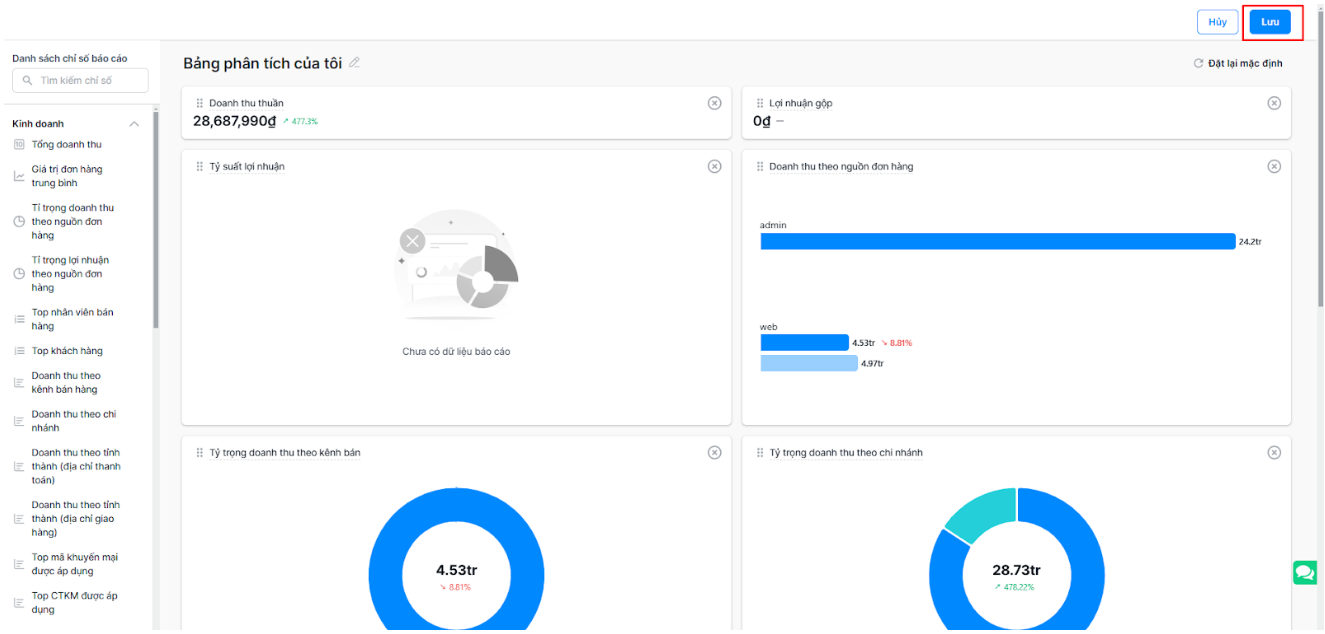Click the bar icon beside Doanh thu theo kênh bán hàng
This screenshot has width=1325, height=634.
19,383
